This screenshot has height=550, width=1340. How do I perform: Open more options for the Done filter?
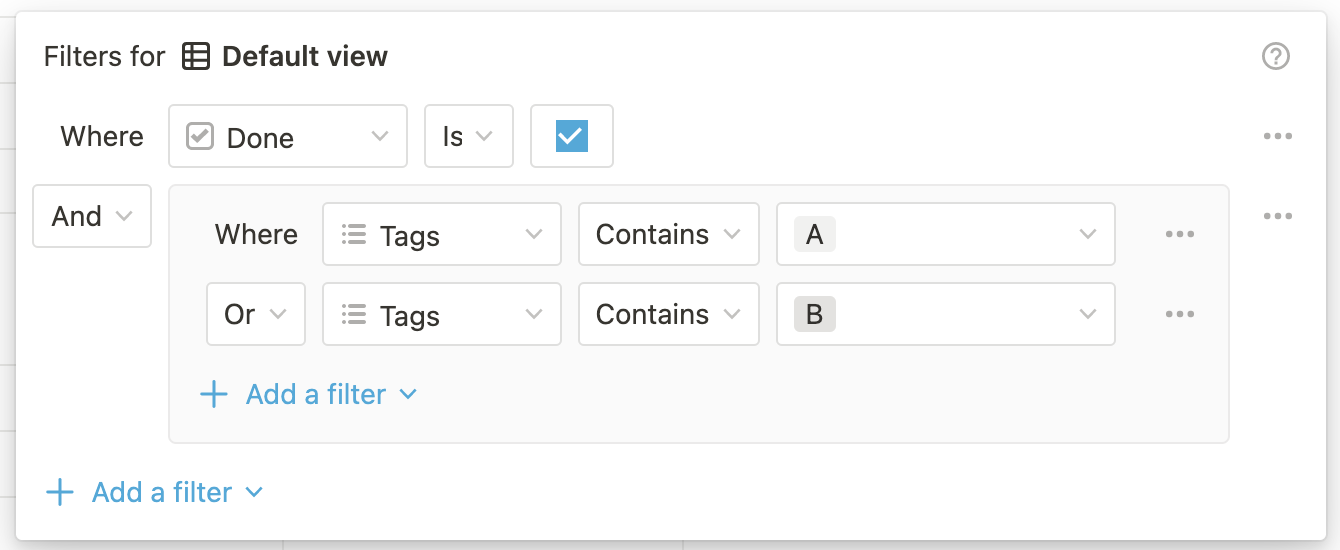click(1278, 136)
